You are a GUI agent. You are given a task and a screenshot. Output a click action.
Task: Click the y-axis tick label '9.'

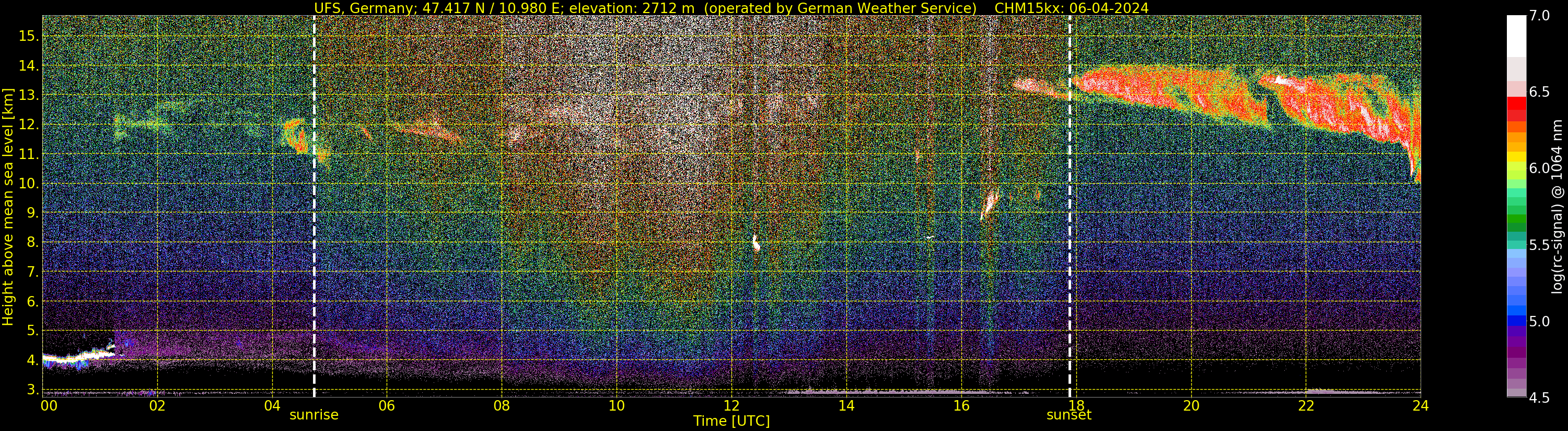click(x=32, y=213)
